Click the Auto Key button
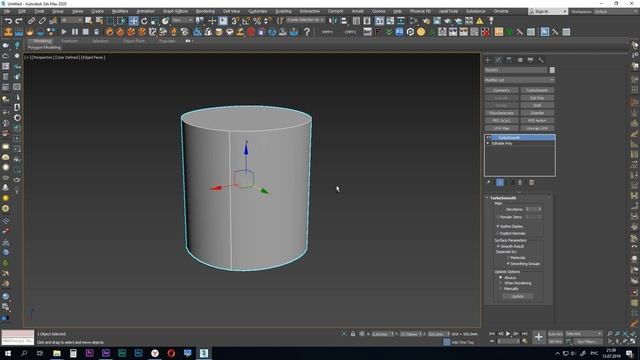Screen dimensions: 640x360 pos(555,334)
